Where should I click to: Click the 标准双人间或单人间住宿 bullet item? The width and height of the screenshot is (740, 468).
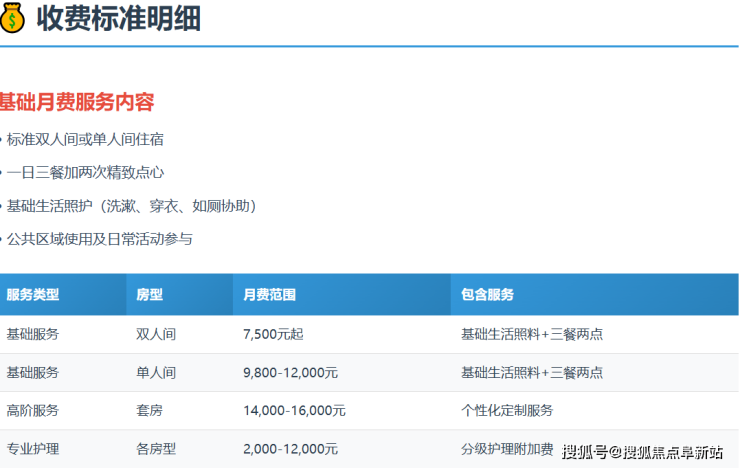85,139
